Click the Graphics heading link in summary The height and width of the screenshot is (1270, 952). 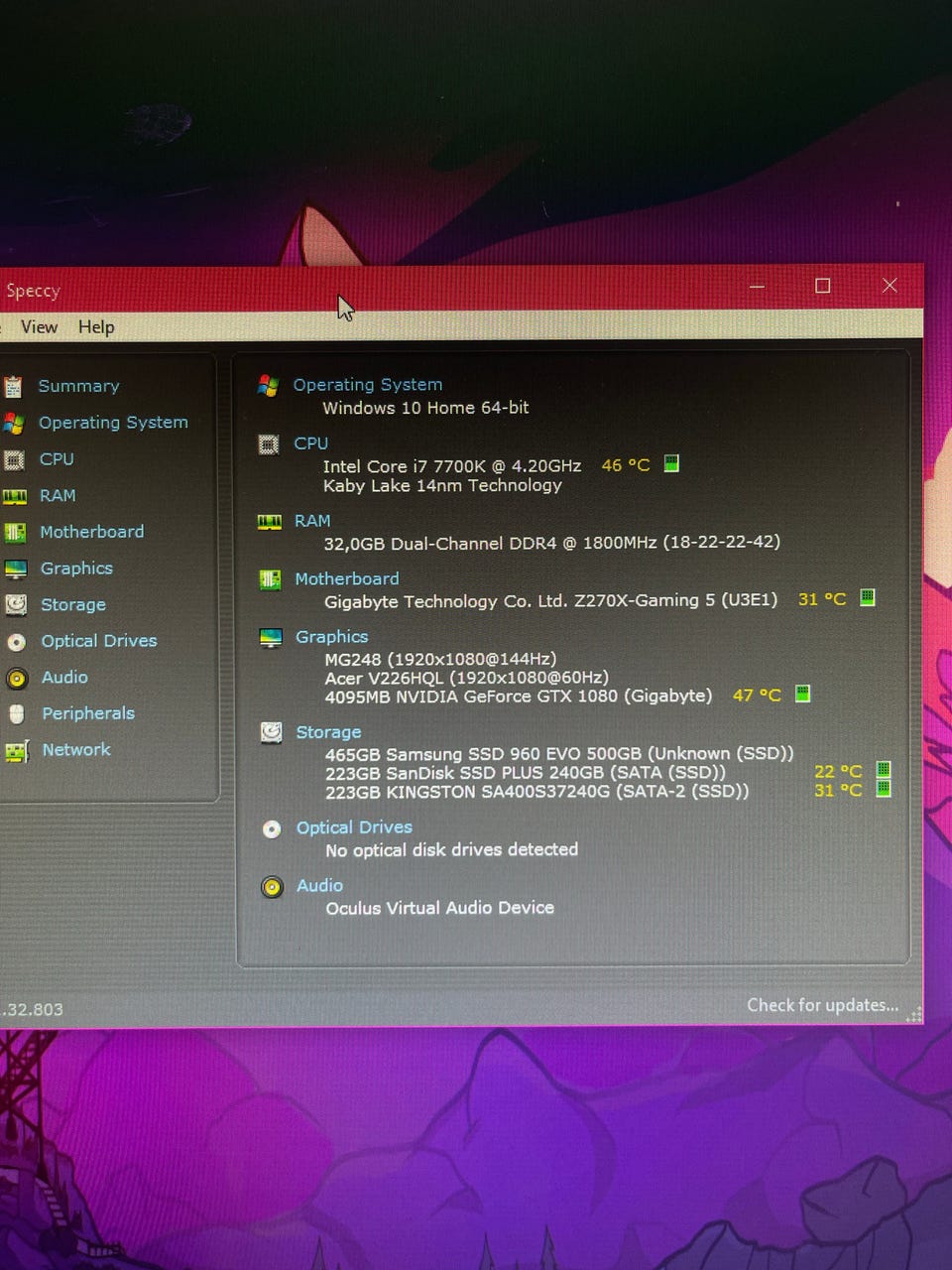[x=332, y=637]
